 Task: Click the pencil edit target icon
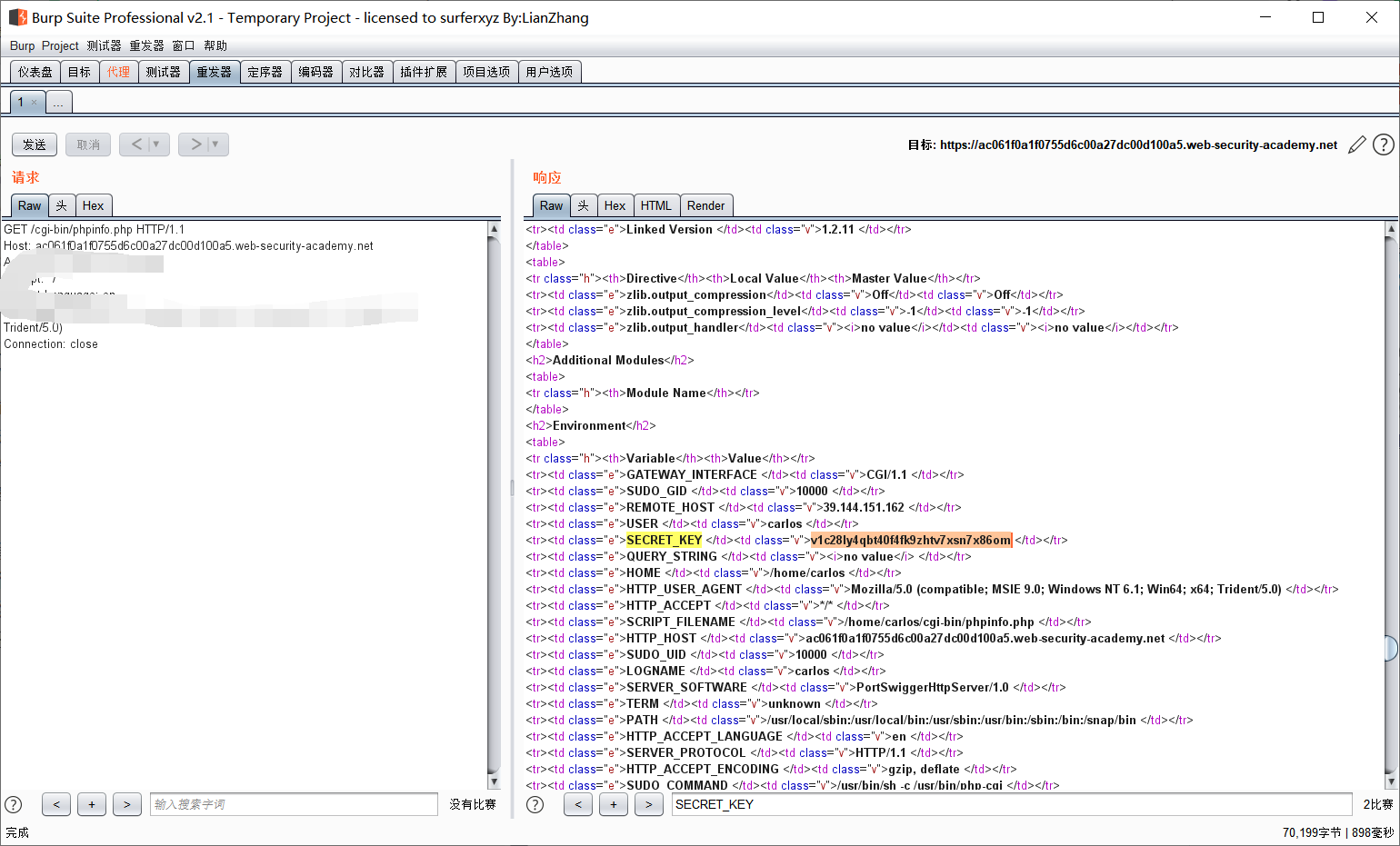tap(1357, 144)
